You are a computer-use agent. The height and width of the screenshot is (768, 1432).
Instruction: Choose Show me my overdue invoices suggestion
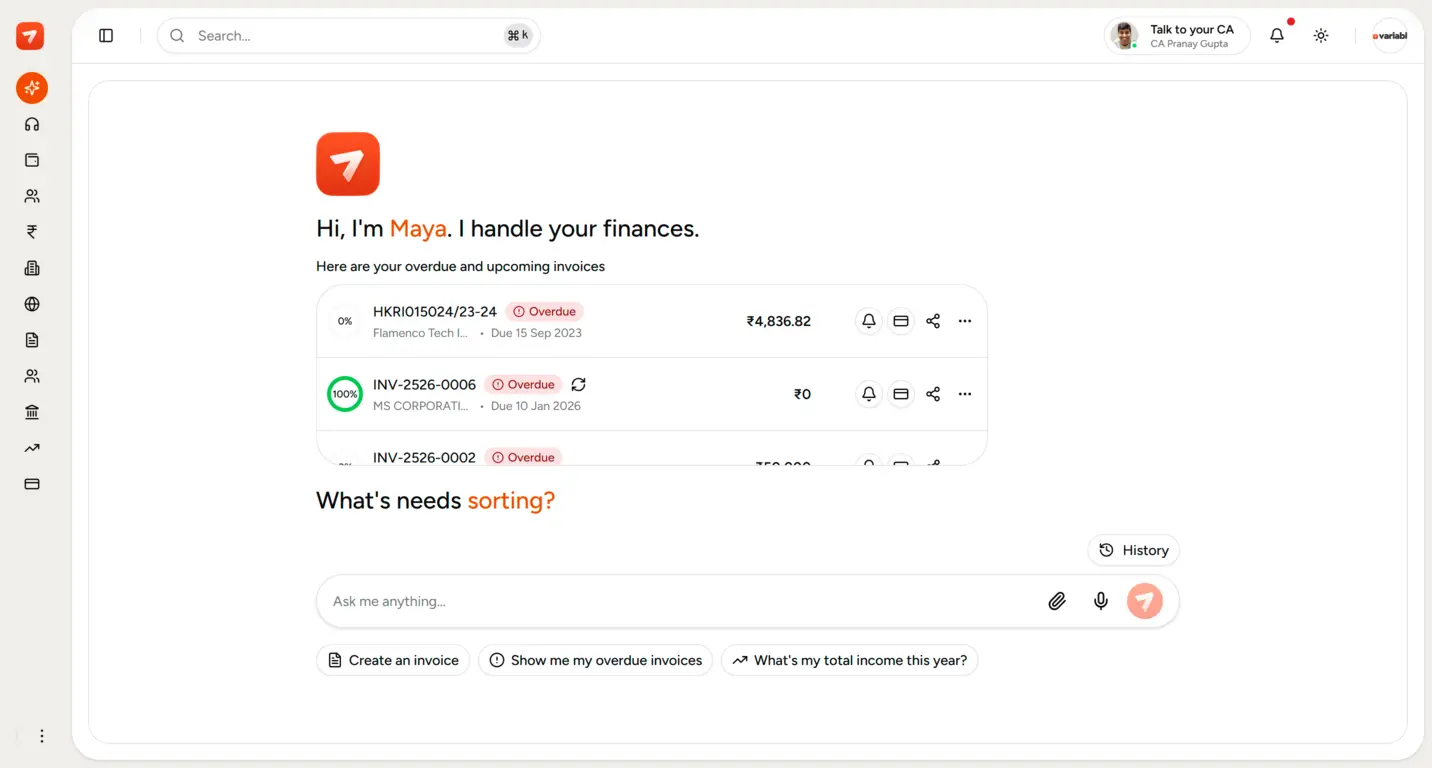[x=596, y=660]
